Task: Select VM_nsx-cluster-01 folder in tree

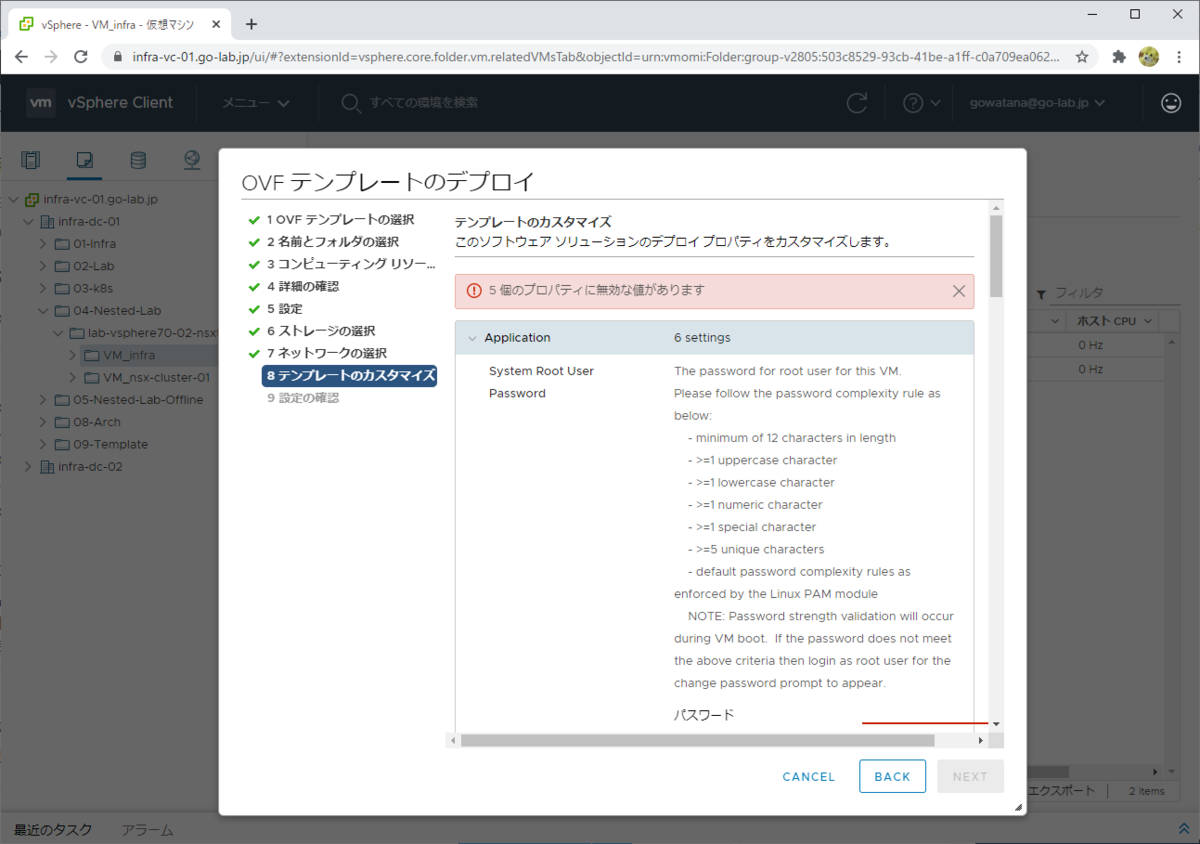Action: 156,378
